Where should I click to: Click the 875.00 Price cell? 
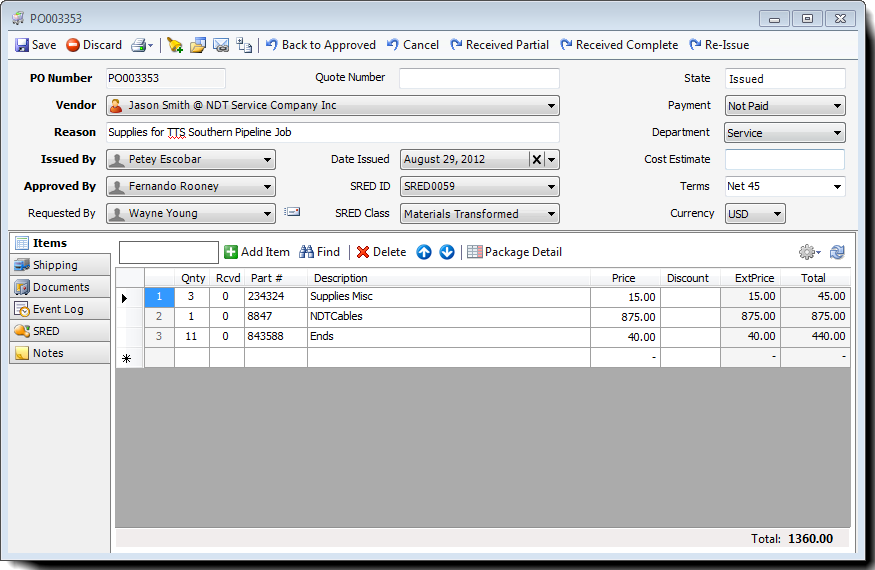pos(625,317)
